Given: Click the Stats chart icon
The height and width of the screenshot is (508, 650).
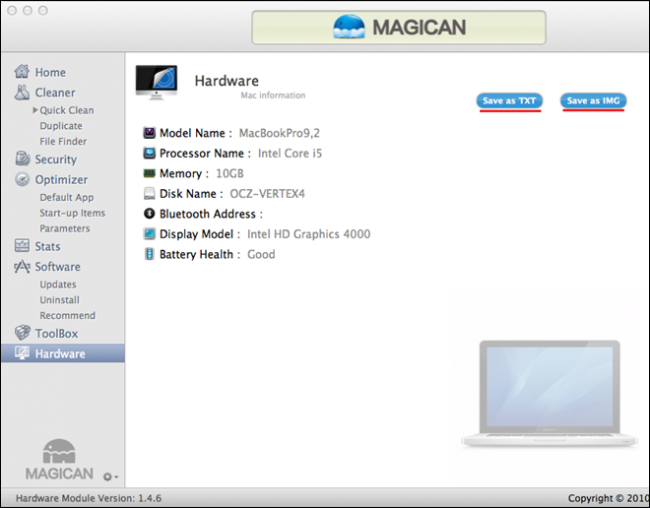Looking at the screenshot, I should pos(22,245).
